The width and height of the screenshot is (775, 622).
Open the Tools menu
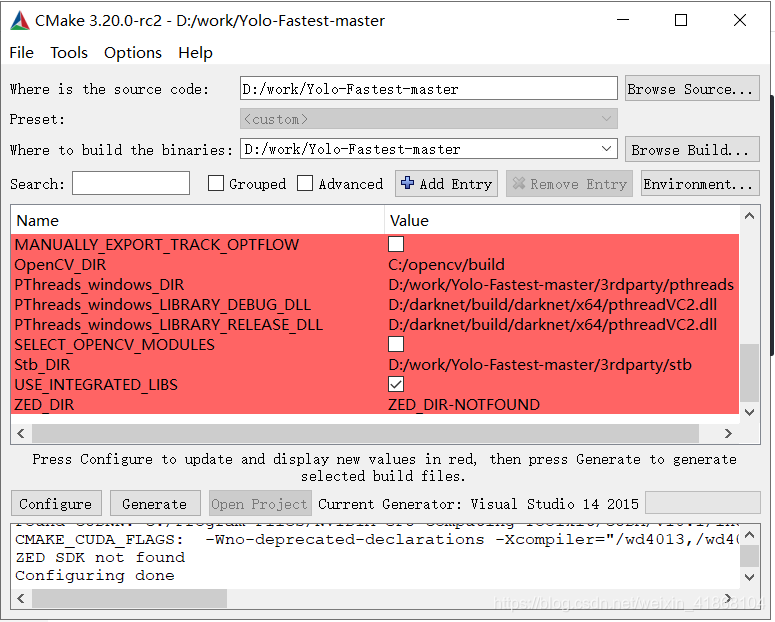69,52
